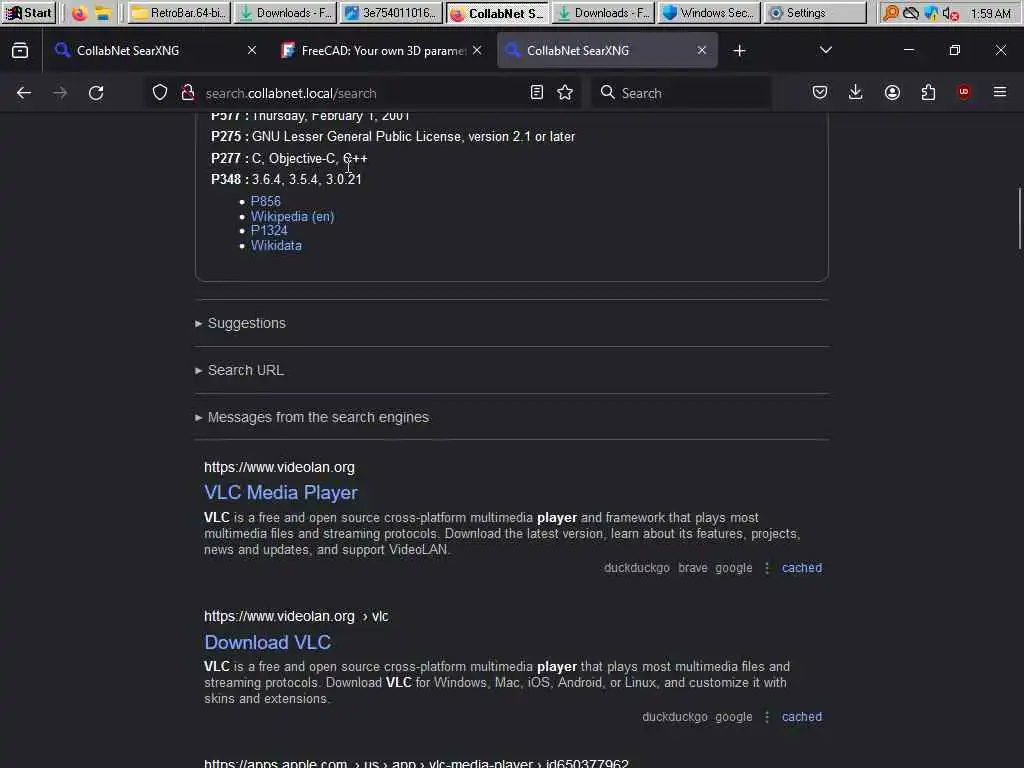Select the GNU Lesser General Public License text
Viewport: 1024px width, 768px height.
tap(413, 136)
